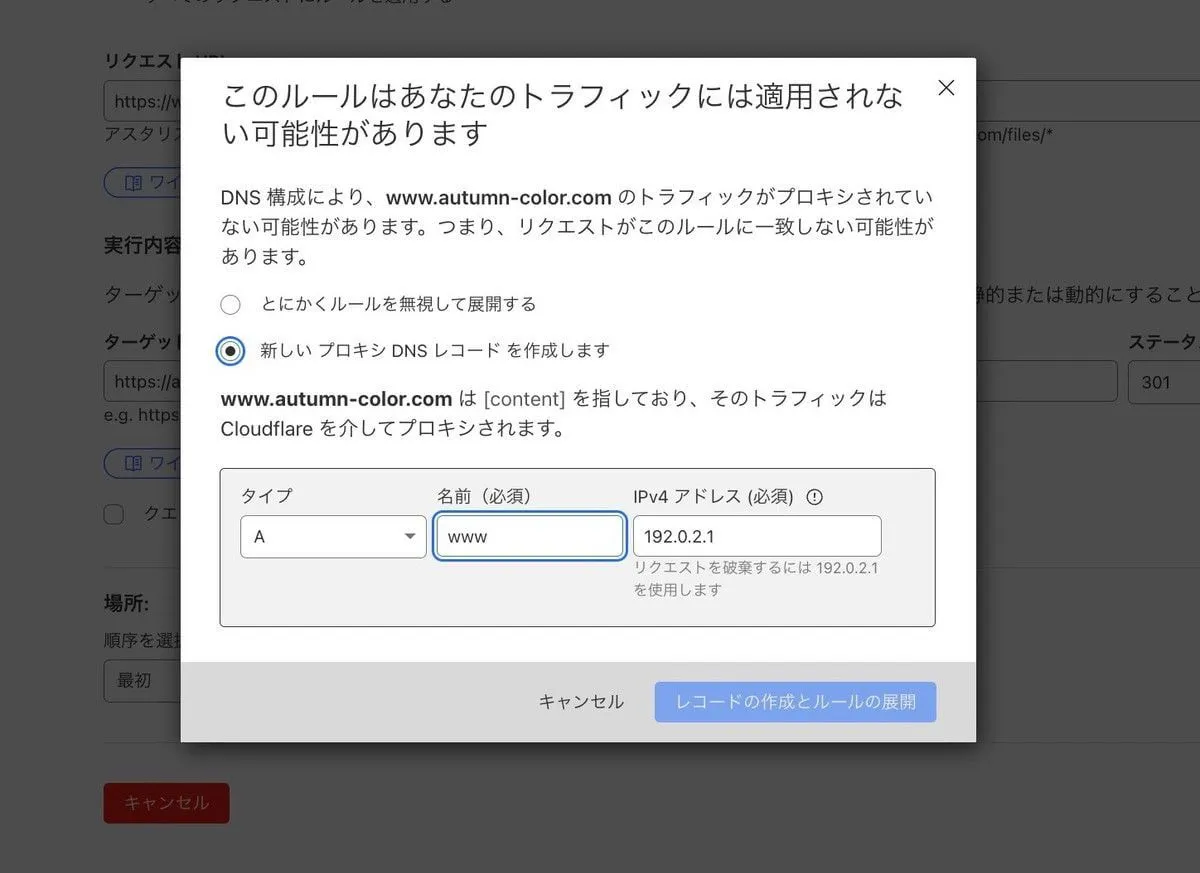Screen dimensions: 1200x873
Task: Open the status code 301 dropdown
Action: point(1163,382)
